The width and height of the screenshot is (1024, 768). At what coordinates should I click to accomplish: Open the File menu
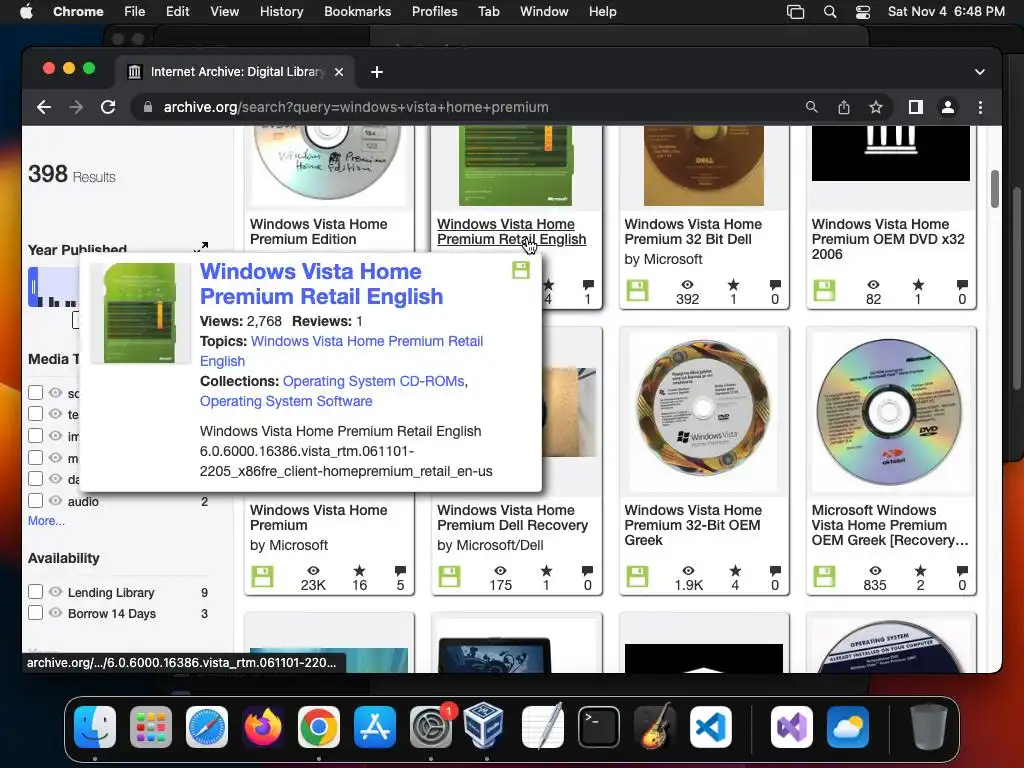tap(135, 12)
